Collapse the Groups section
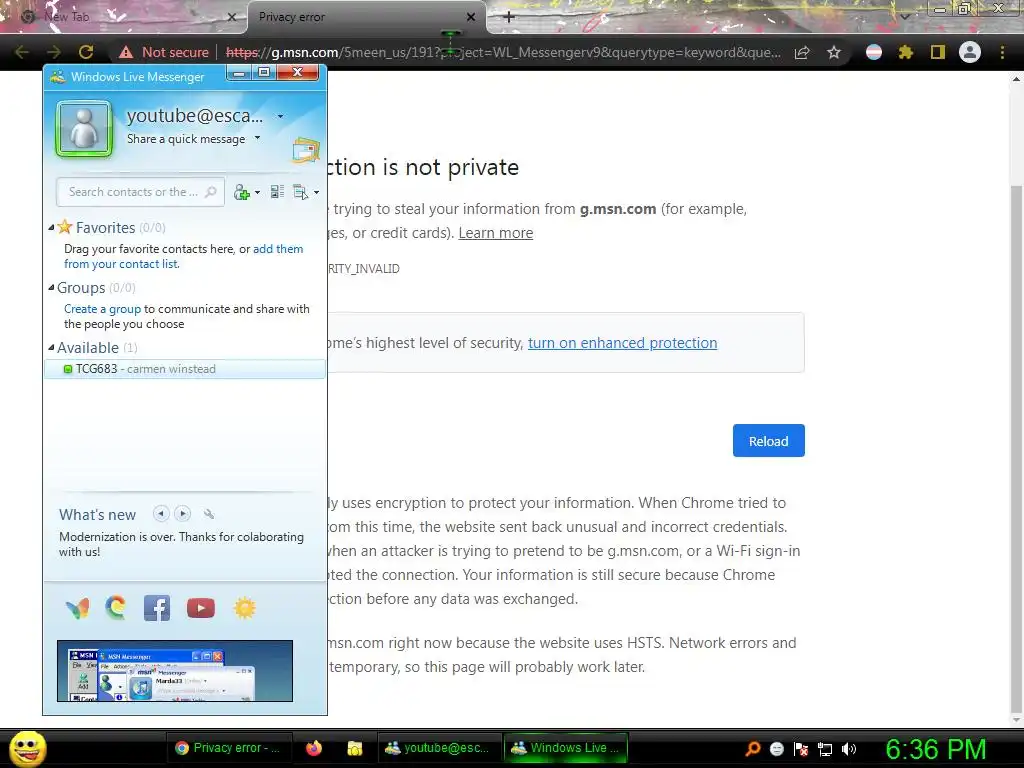Viewport: 1024px width, 768px height. [51, 287]
